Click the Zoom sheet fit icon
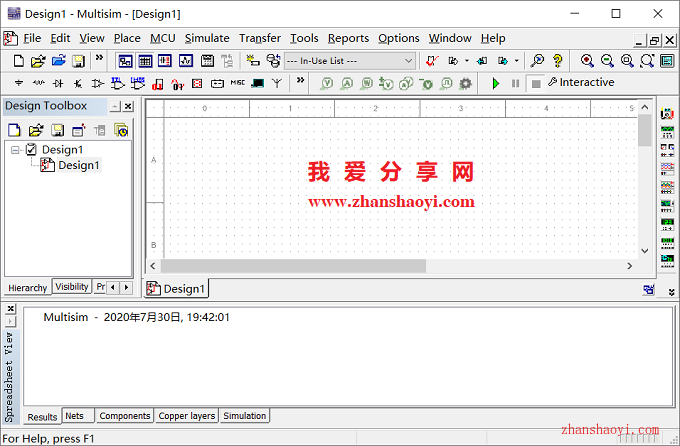The width and height of the screenshot is (680, 446). (647, 61)
